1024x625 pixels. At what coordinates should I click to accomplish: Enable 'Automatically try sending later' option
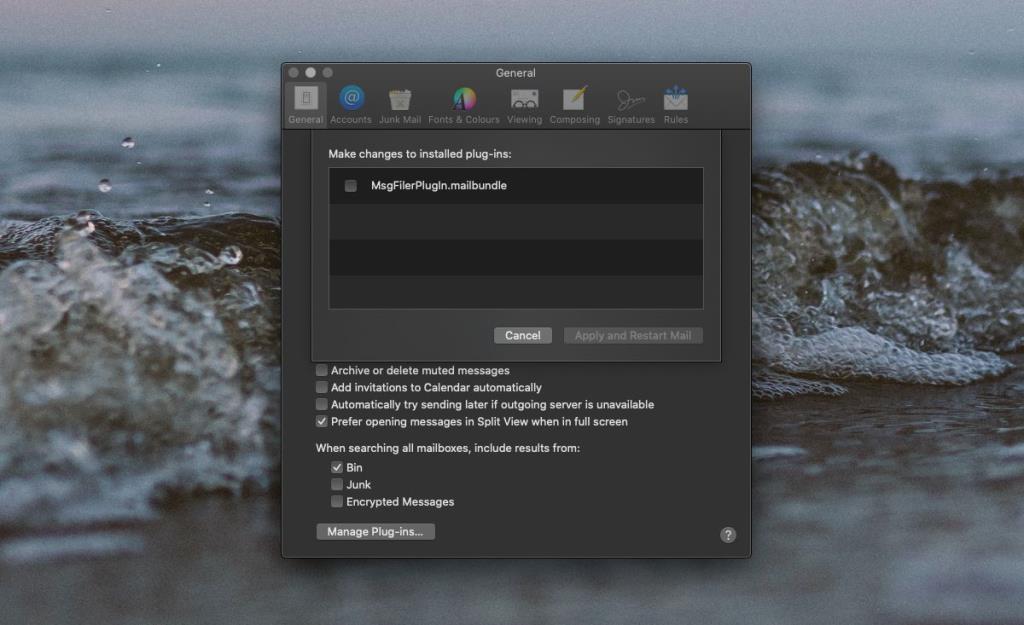[321, 404]
